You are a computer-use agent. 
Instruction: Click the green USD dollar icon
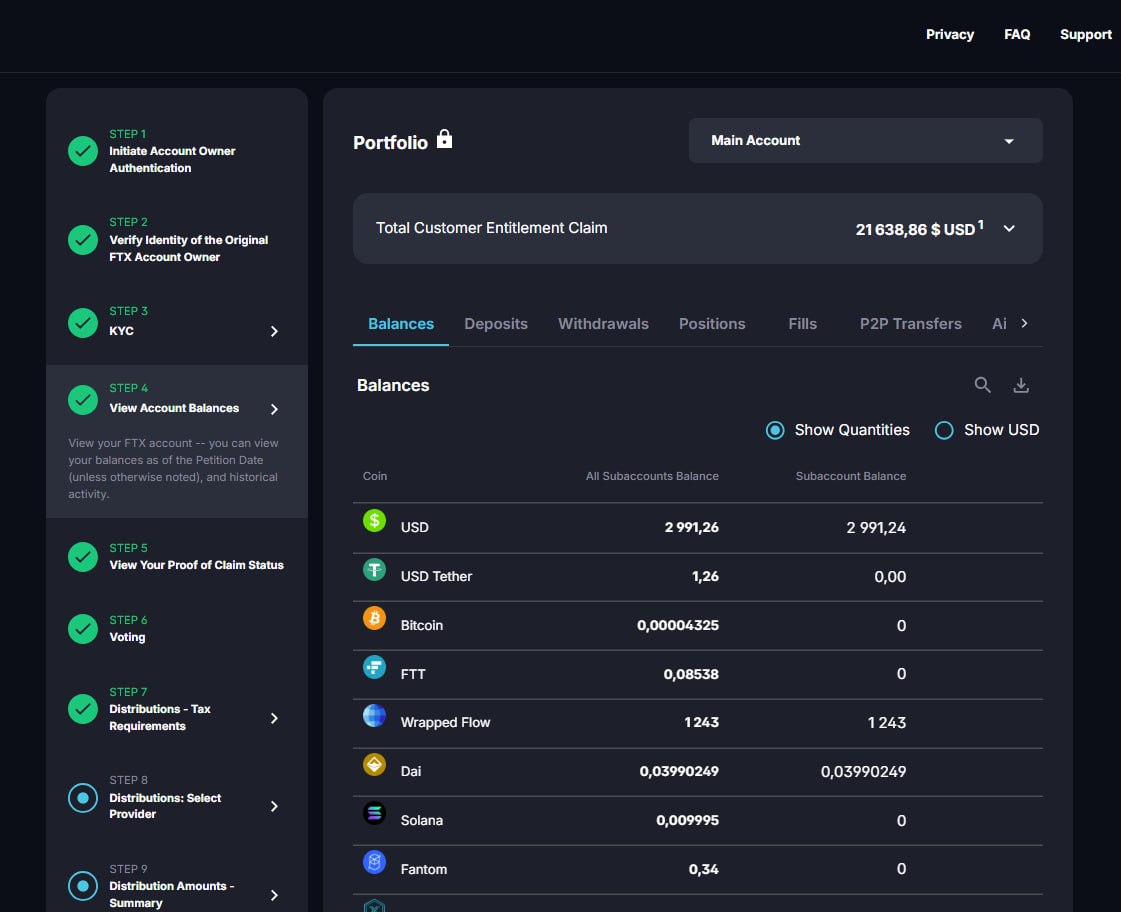tap(374, 521)
